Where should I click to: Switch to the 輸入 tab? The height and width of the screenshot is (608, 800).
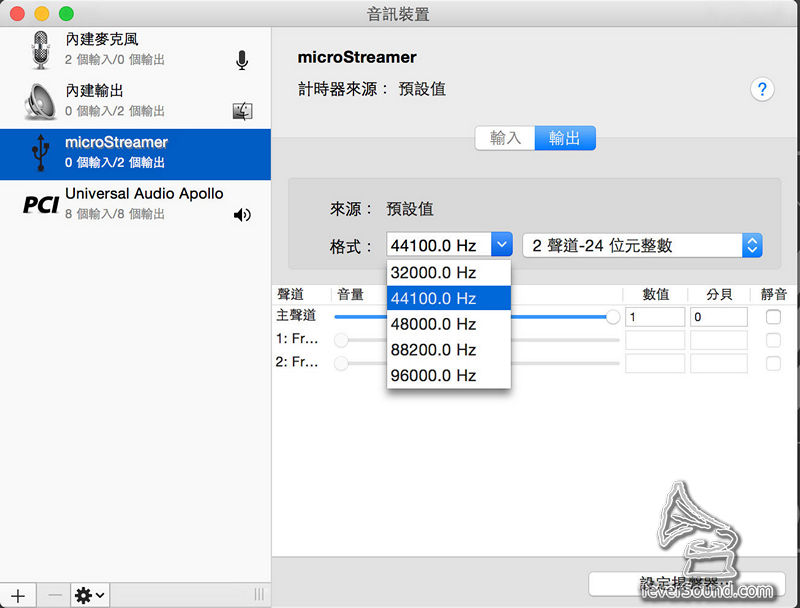coord(505,138)
